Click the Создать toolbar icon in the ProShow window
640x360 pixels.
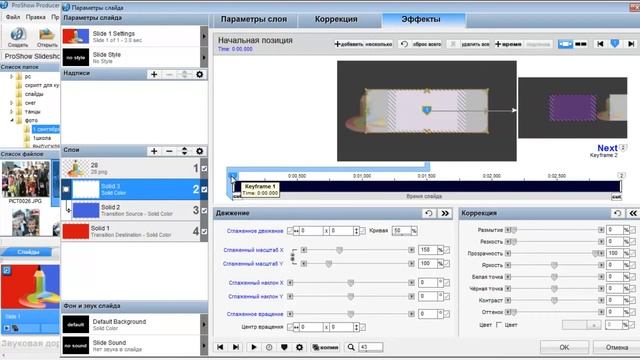pyautogui.click(x=18, y=37)
